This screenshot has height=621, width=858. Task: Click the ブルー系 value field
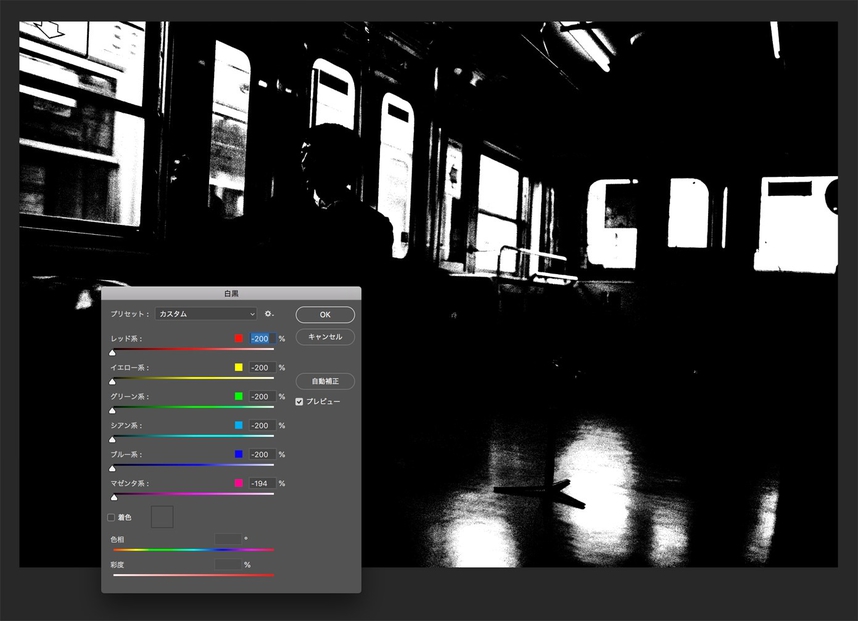click(x=262, y=455)
